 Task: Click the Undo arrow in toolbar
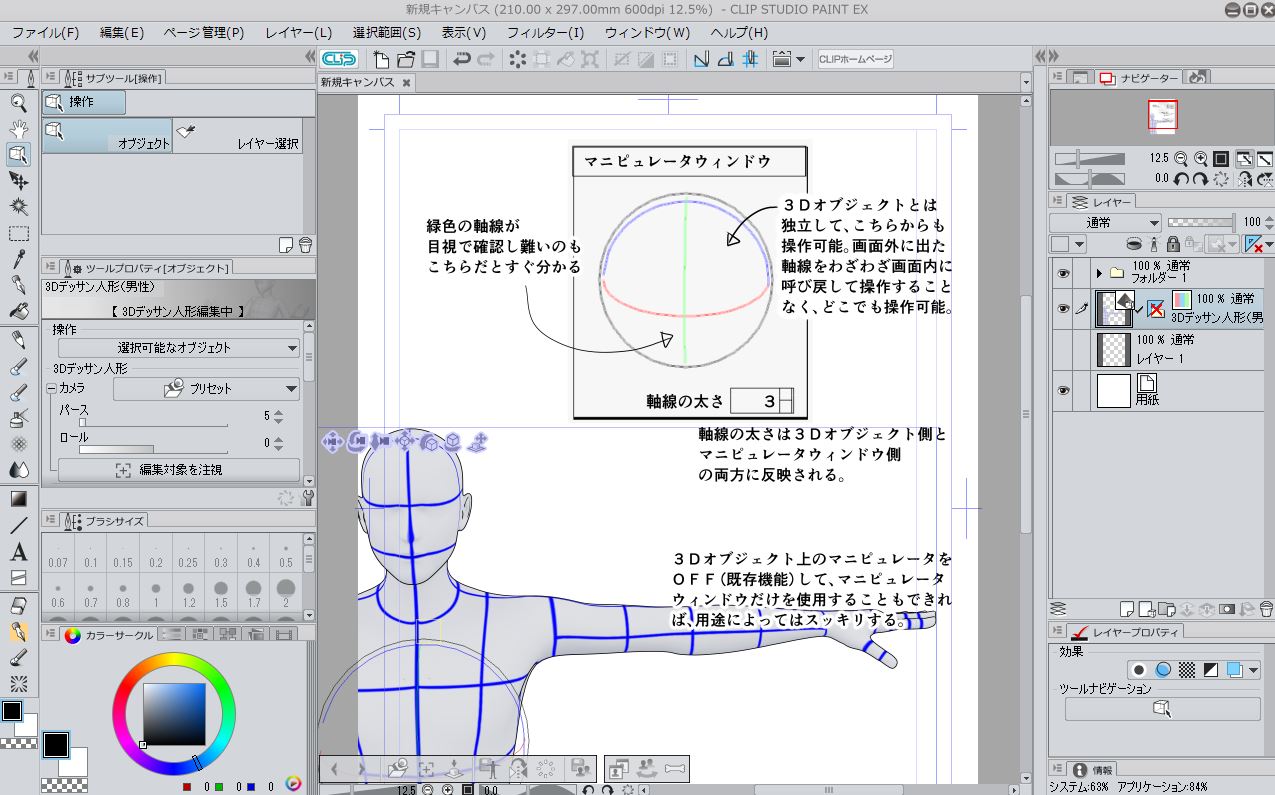point(461,59)
